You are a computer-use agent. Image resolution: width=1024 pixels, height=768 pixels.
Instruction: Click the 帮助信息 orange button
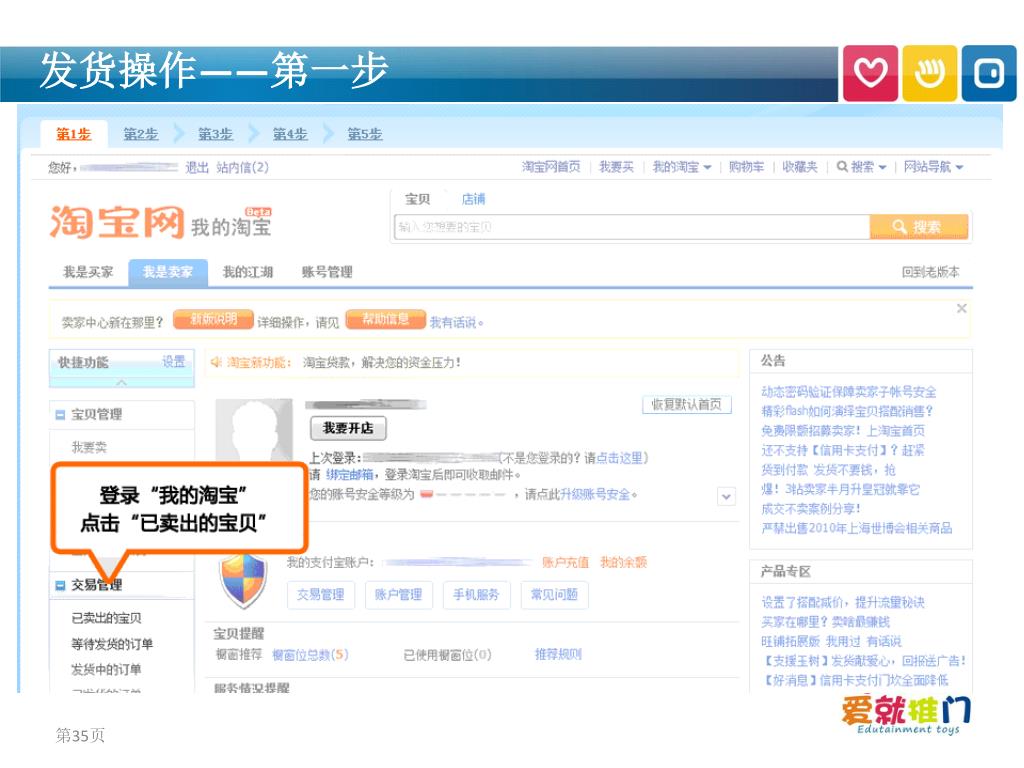pos(385,319)
